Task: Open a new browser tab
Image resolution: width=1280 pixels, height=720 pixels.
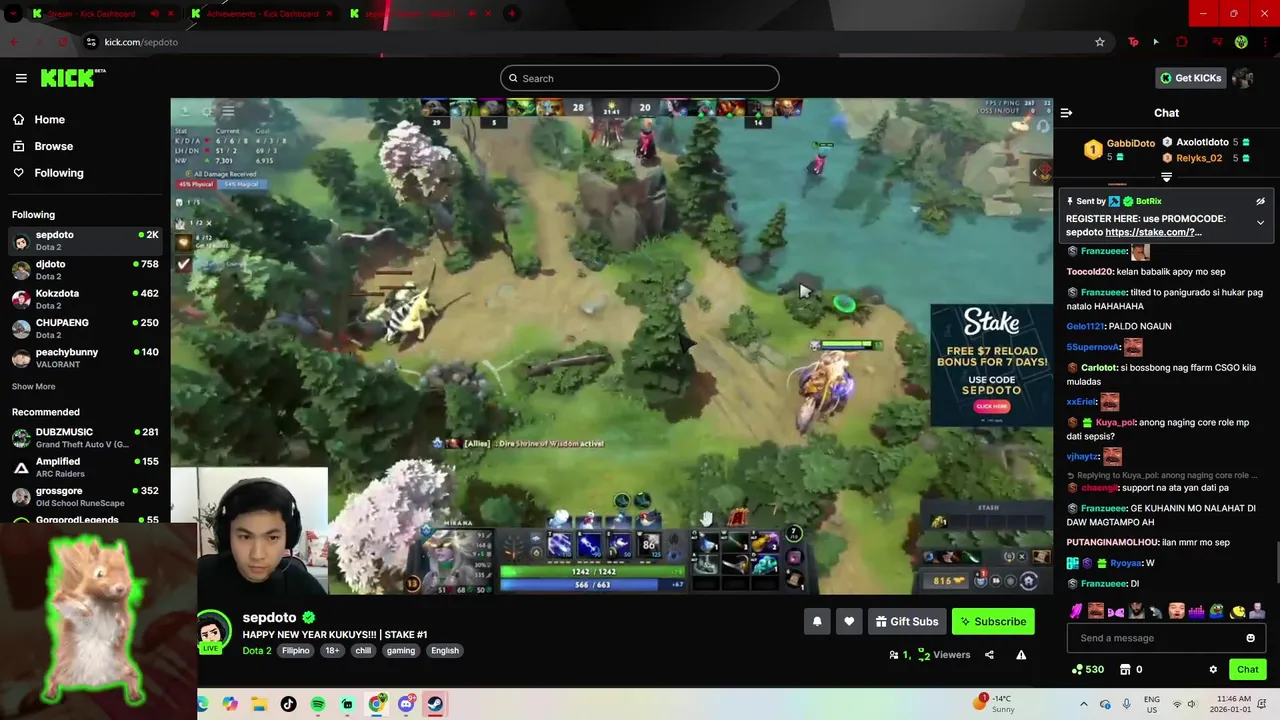Action: click(512, 14)
